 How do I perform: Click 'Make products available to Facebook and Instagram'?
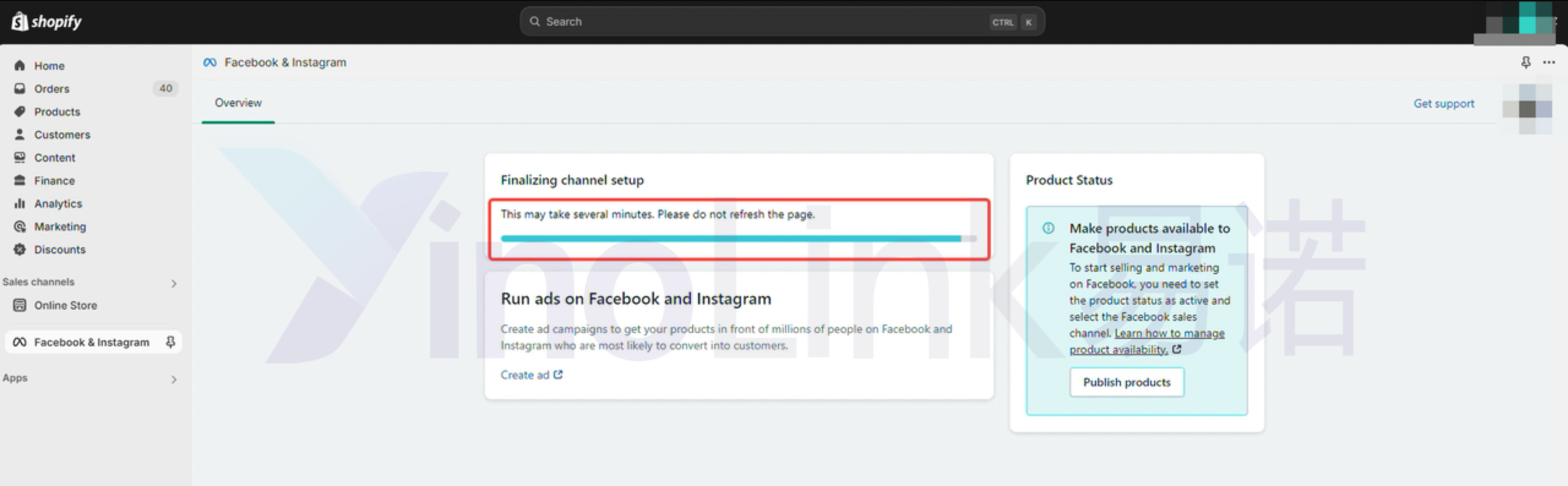[x=1150, y=238]
